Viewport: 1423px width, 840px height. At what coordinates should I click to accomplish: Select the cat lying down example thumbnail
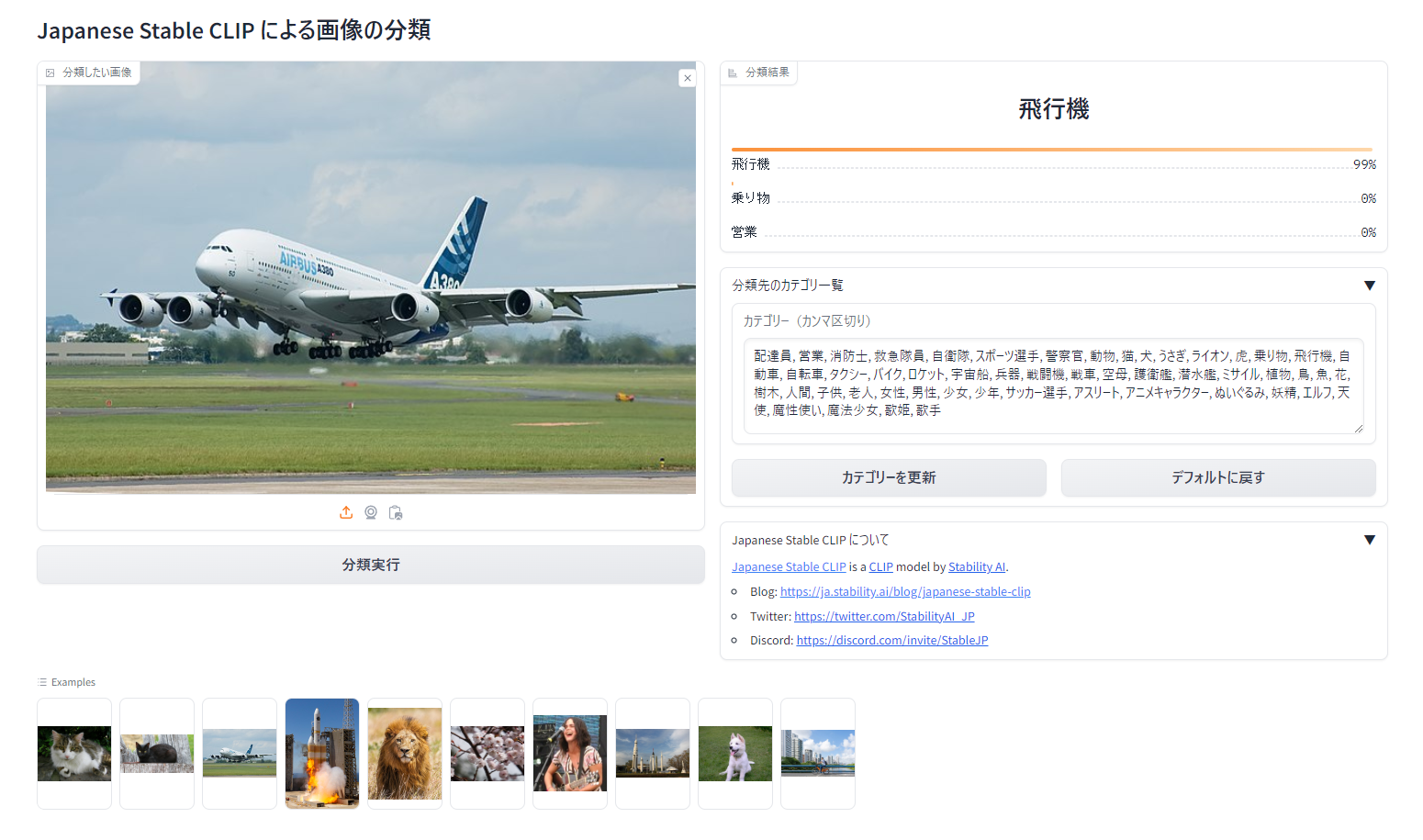[x=74, y=754]
